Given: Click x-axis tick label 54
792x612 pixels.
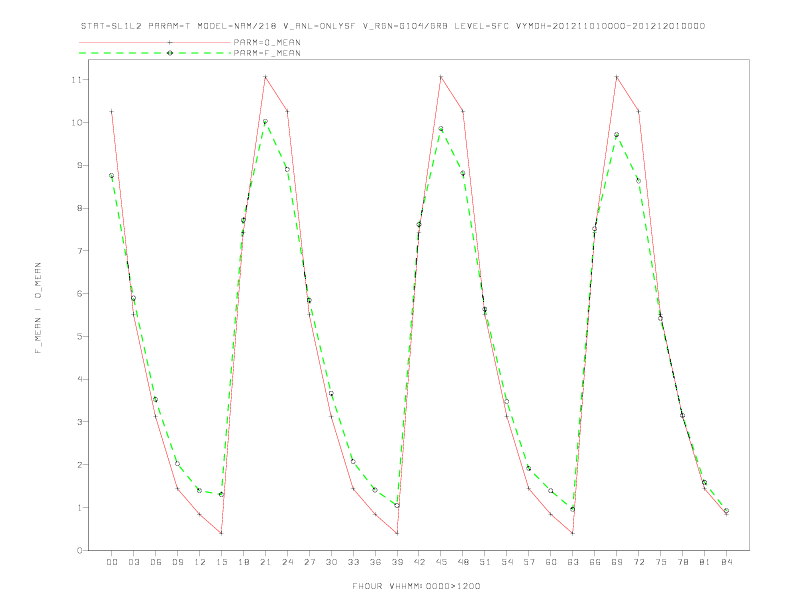Looking at the screenshot, I should click(507, 562).
